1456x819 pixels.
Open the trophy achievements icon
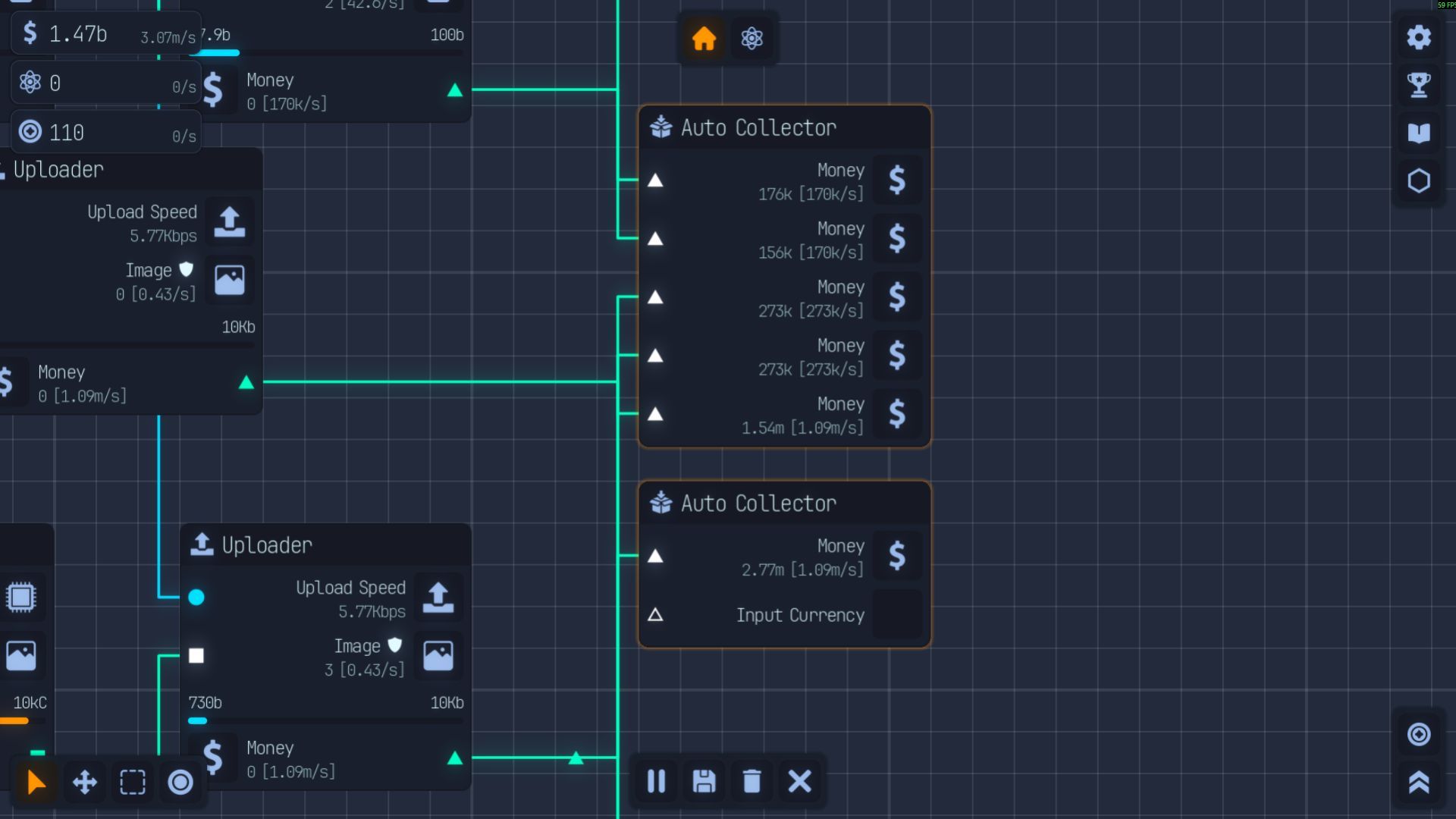(x=1419, y=85)
